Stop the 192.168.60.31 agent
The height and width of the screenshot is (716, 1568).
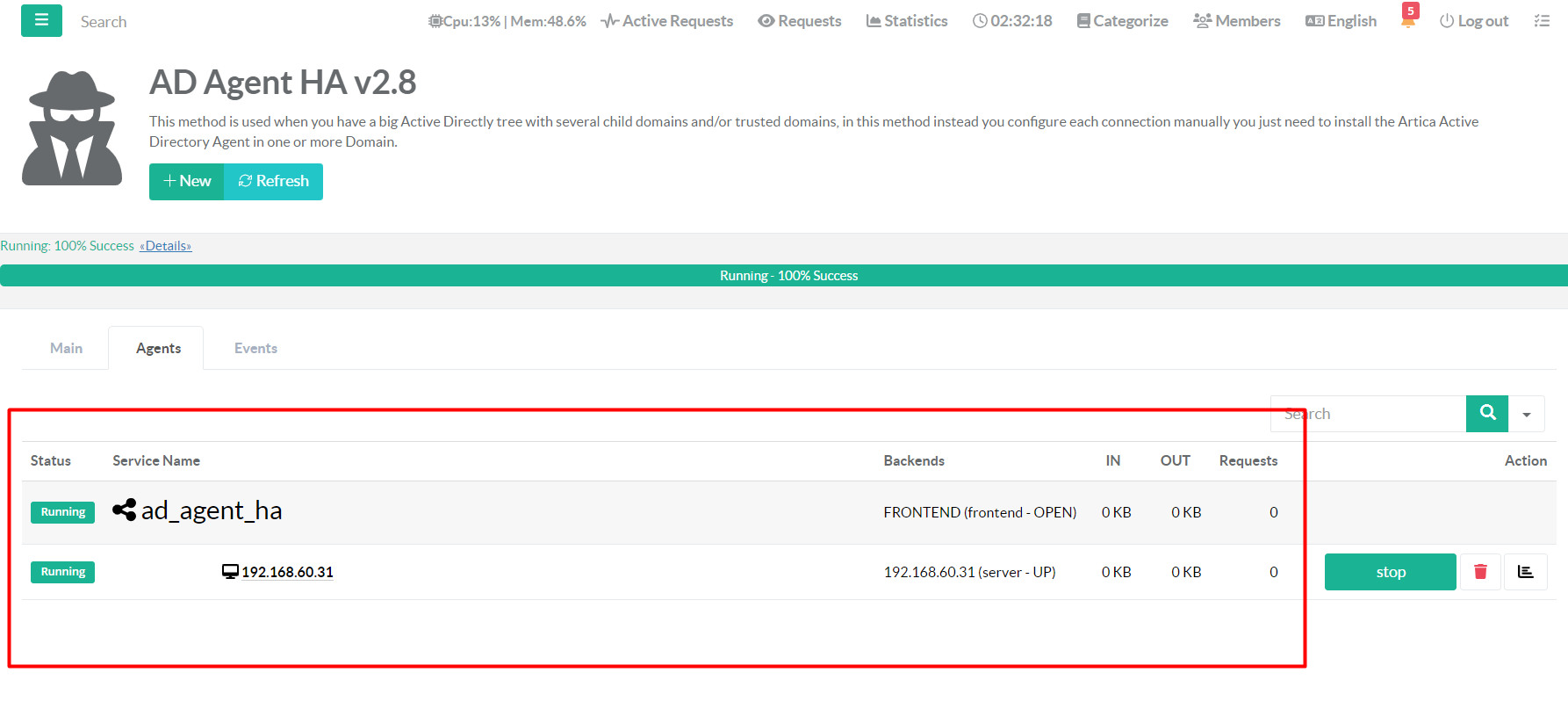click(1390, 572)
